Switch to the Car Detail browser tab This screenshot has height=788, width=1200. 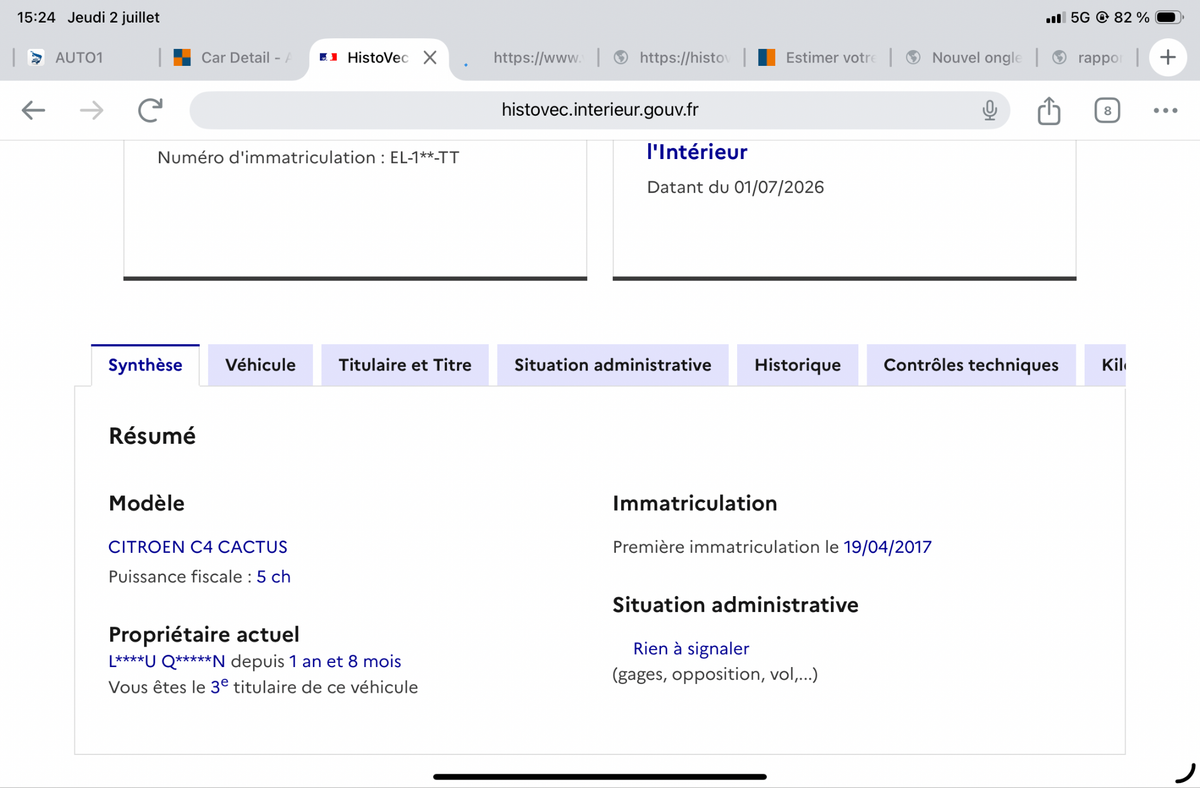click(x=234, y=57)
